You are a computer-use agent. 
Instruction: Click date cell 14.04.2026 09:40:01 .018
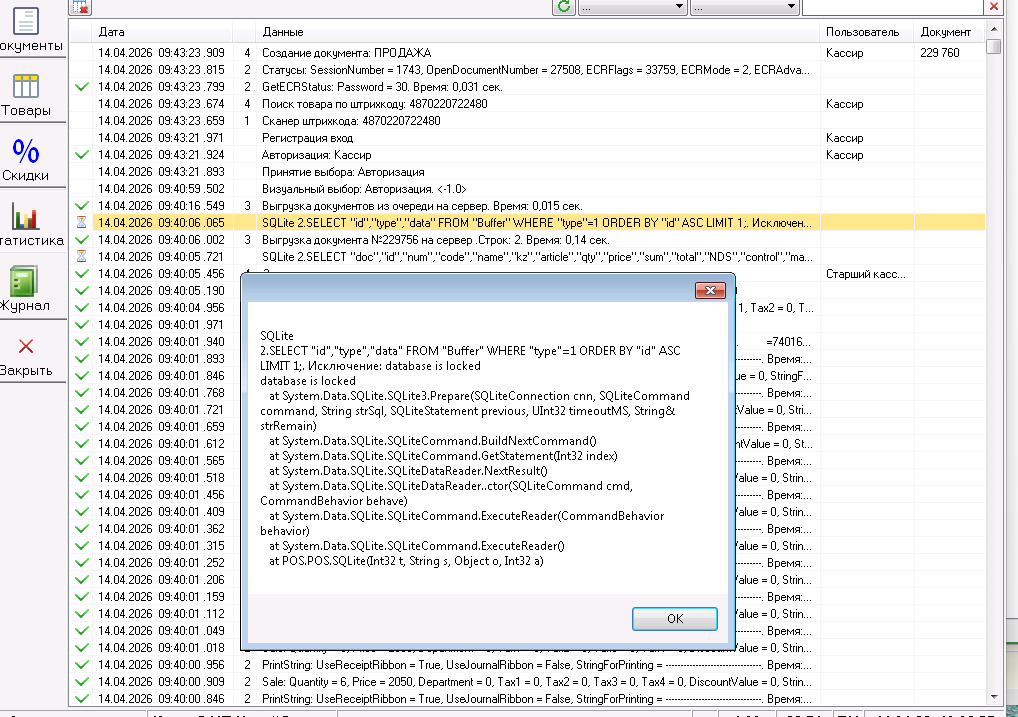click(161, 648)
